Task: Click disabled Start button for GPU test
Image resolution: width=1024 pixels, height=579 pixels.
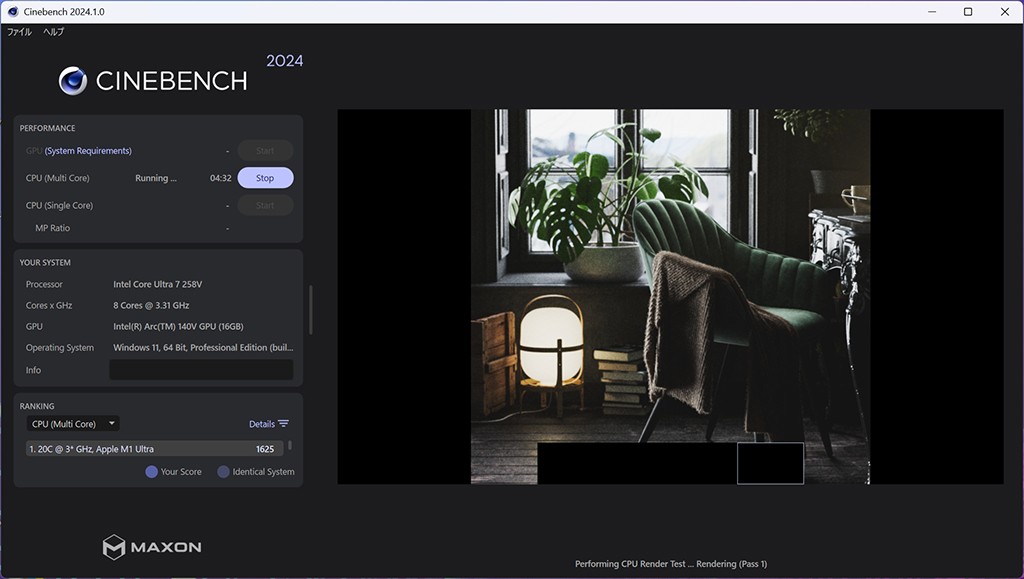Action: [x=265, y=151]
